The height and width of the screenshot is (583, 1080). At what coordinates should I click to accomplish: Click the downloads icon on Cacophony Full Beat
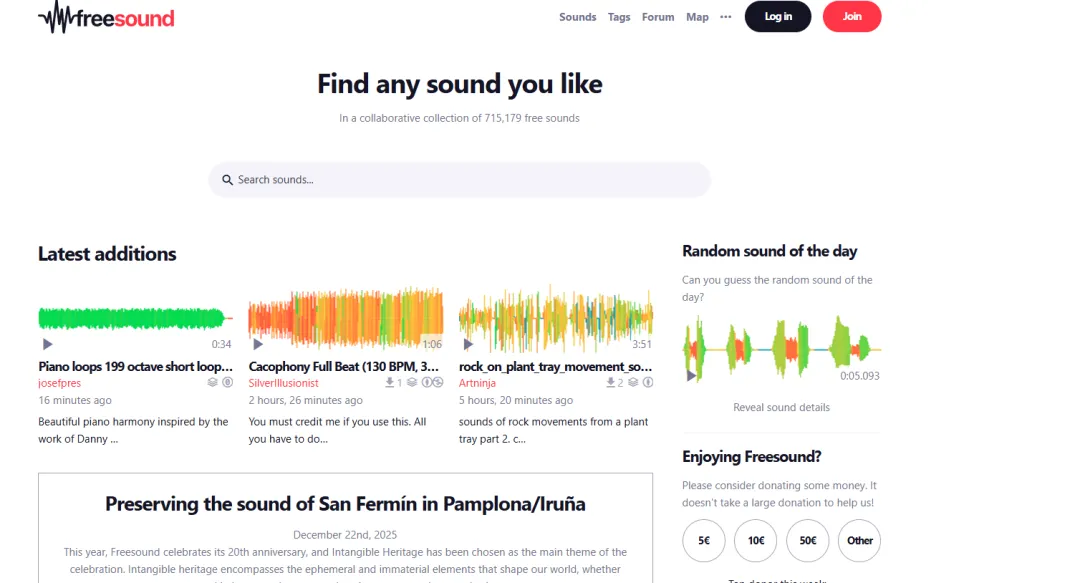pos(389,382)
